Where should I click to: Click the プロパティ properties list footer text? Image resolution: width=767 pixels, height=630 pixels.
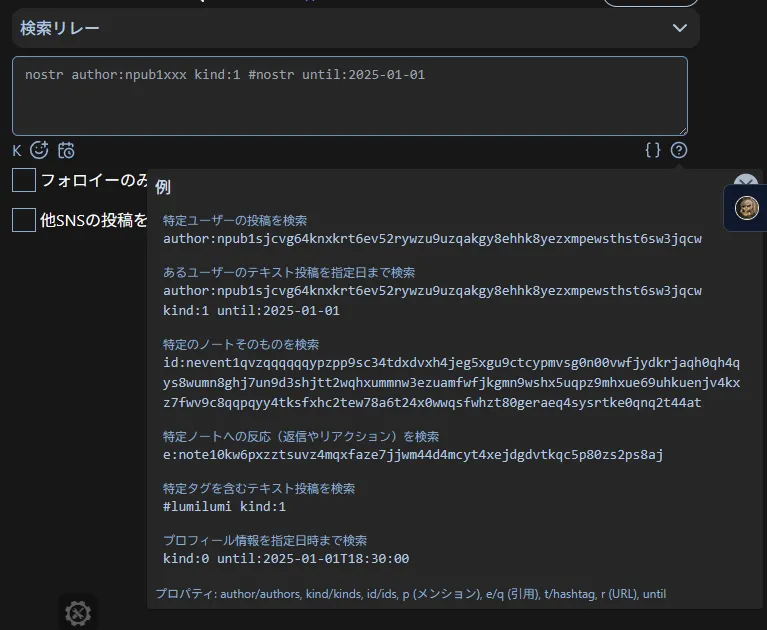[410, 594]
